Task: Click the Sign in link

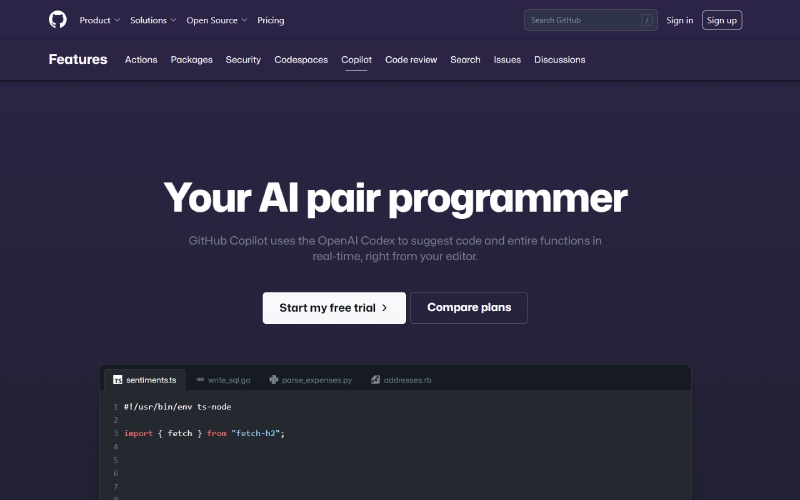Action: tap(680, 20)
